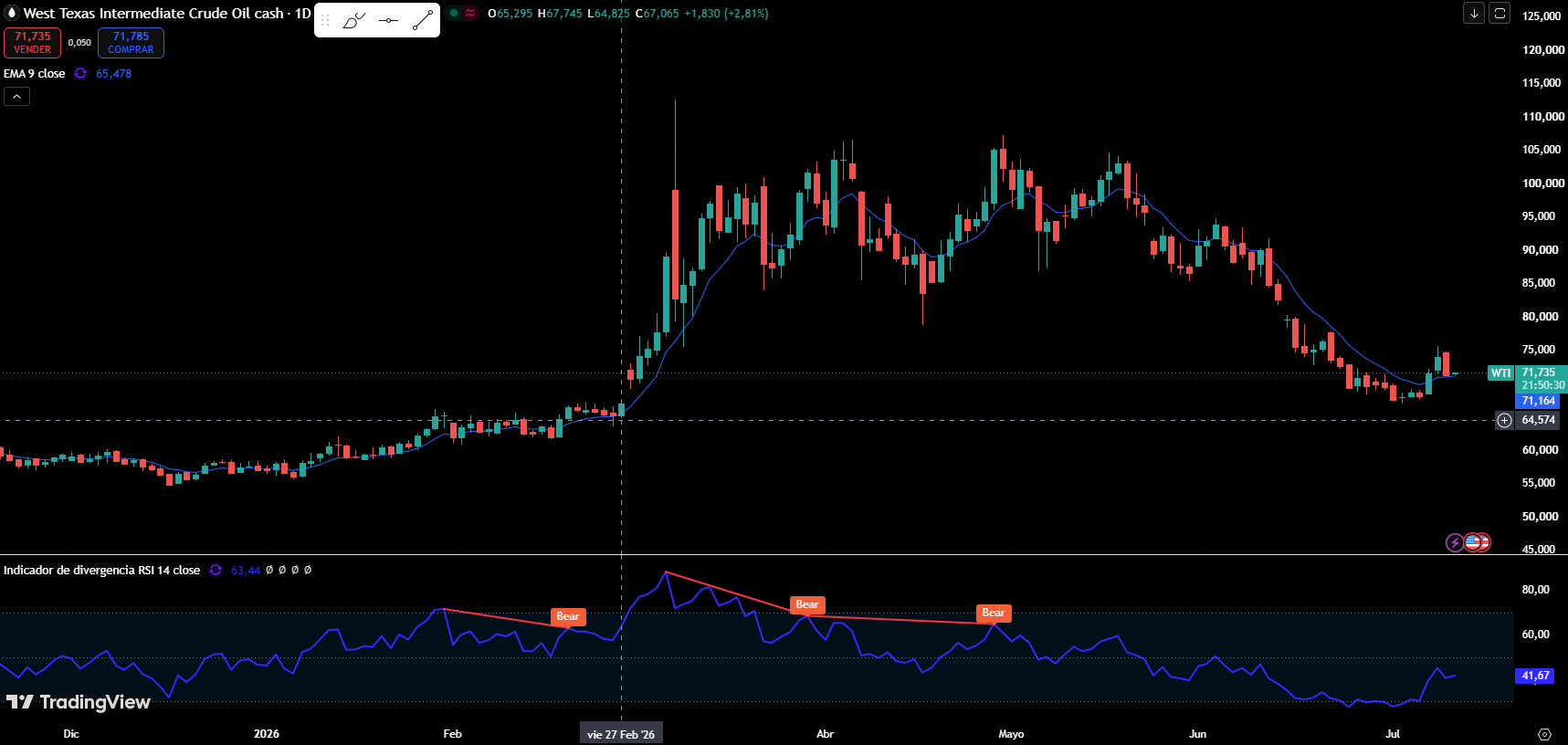Click the VENDER sell button

[x=33, y=43]
